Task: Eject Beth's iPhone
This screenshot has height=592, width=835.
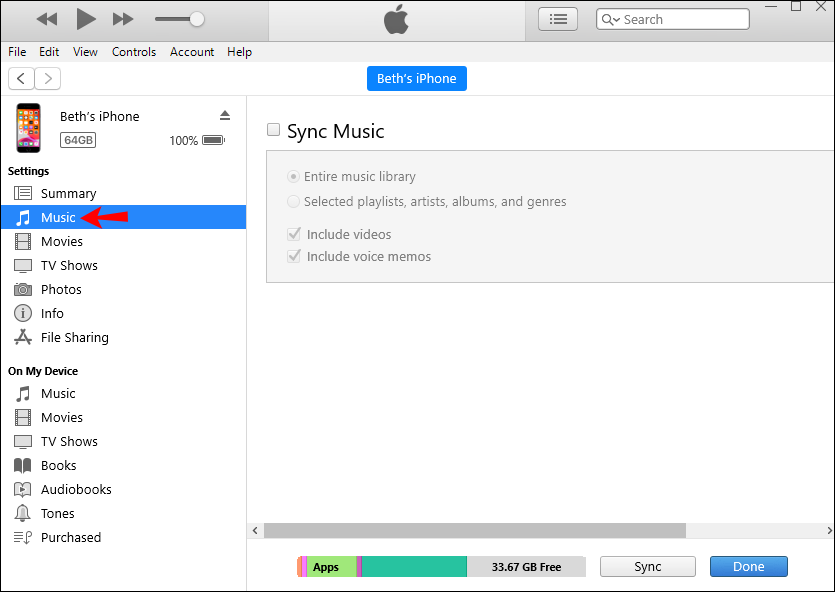Action: (225, 116)
